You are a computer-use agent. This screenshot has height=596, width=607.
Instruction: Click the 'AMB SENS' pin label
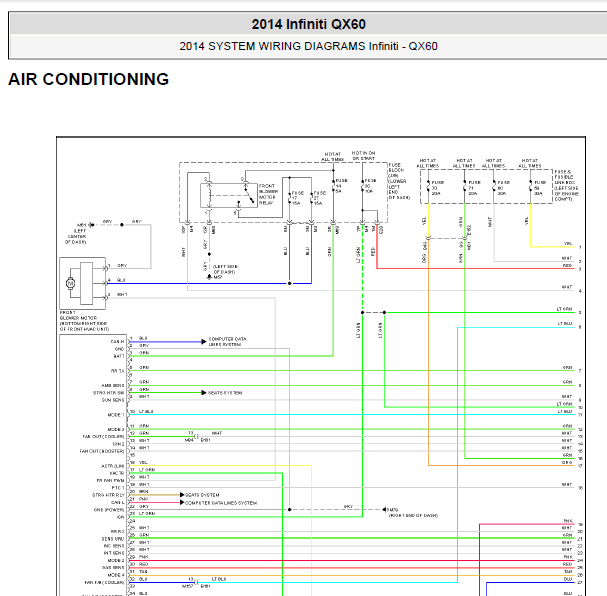pos(113,385)
